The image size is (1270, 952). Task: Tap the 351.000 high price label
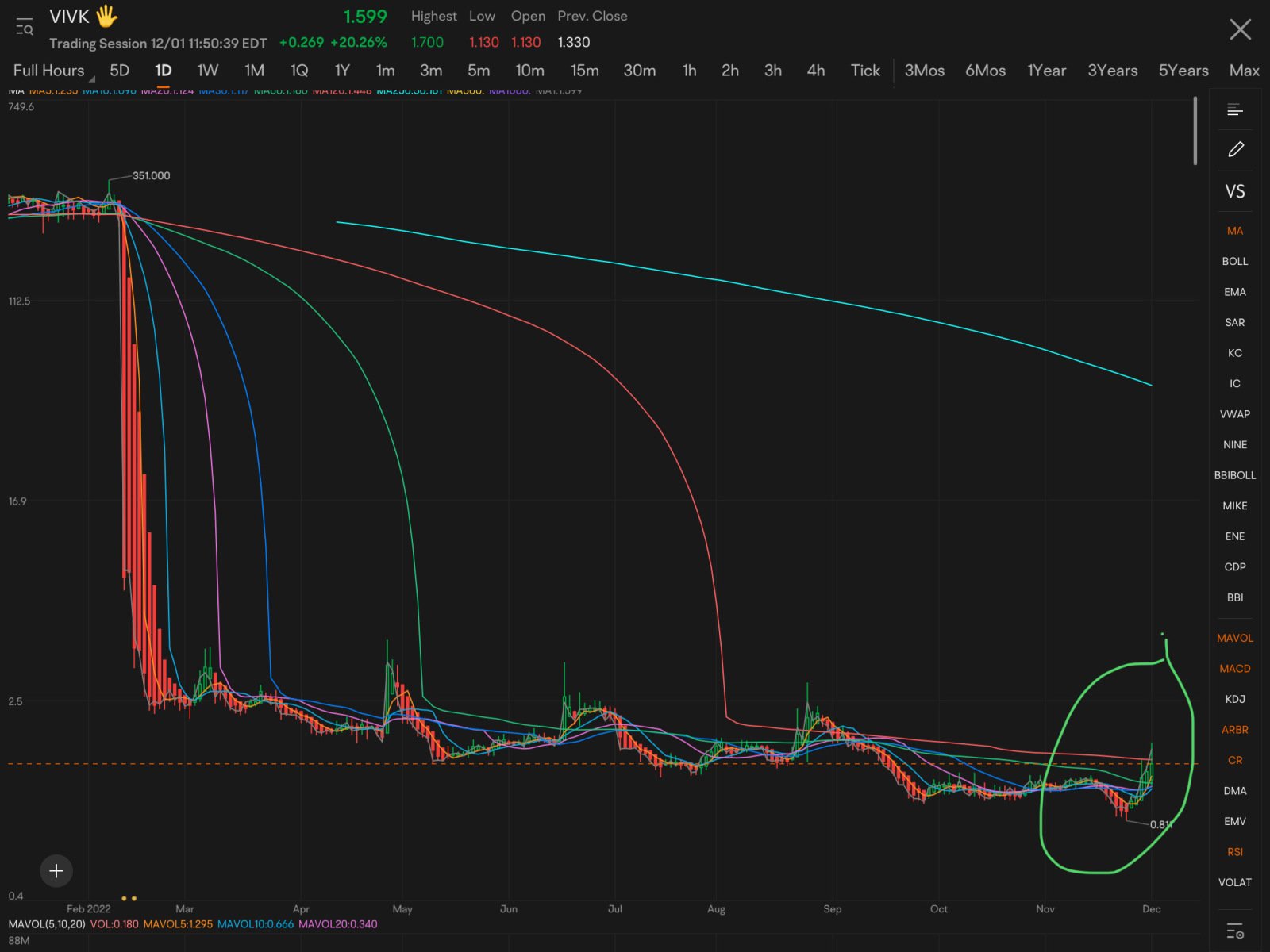151,175
